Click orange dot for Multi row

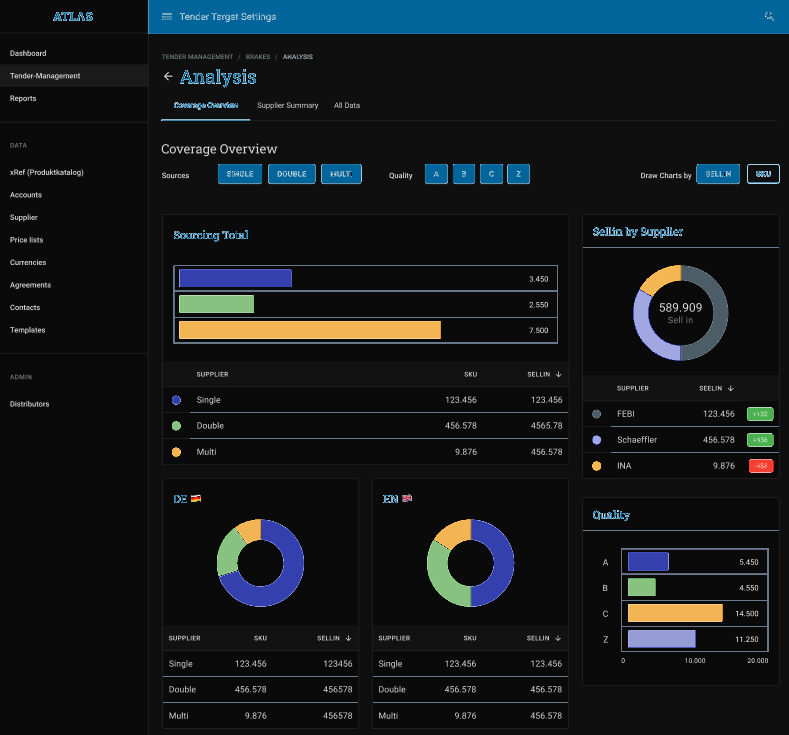[176, 452]
